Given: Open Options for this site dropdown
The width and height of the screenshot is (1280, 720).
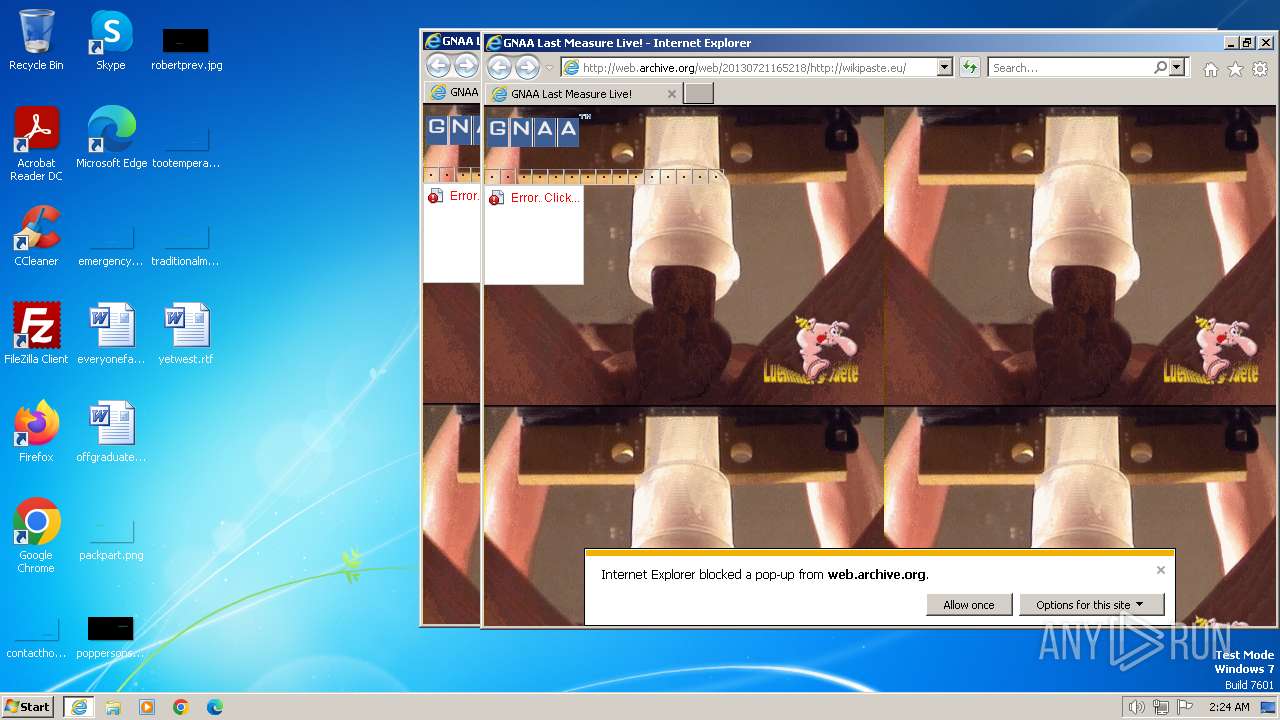Looking at the screenshot, I should coord(1092,605).
